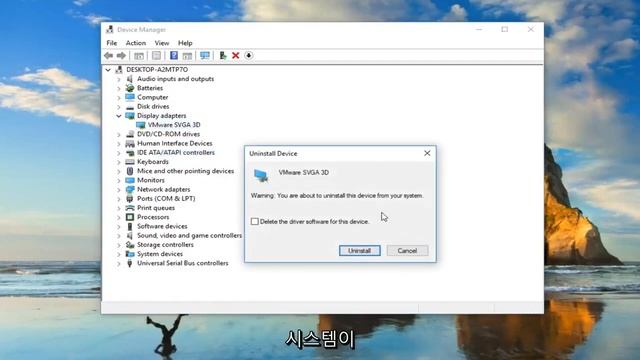The image size is (640, 360).
Task: Select the Software devices row
Action: click(162, 226)
